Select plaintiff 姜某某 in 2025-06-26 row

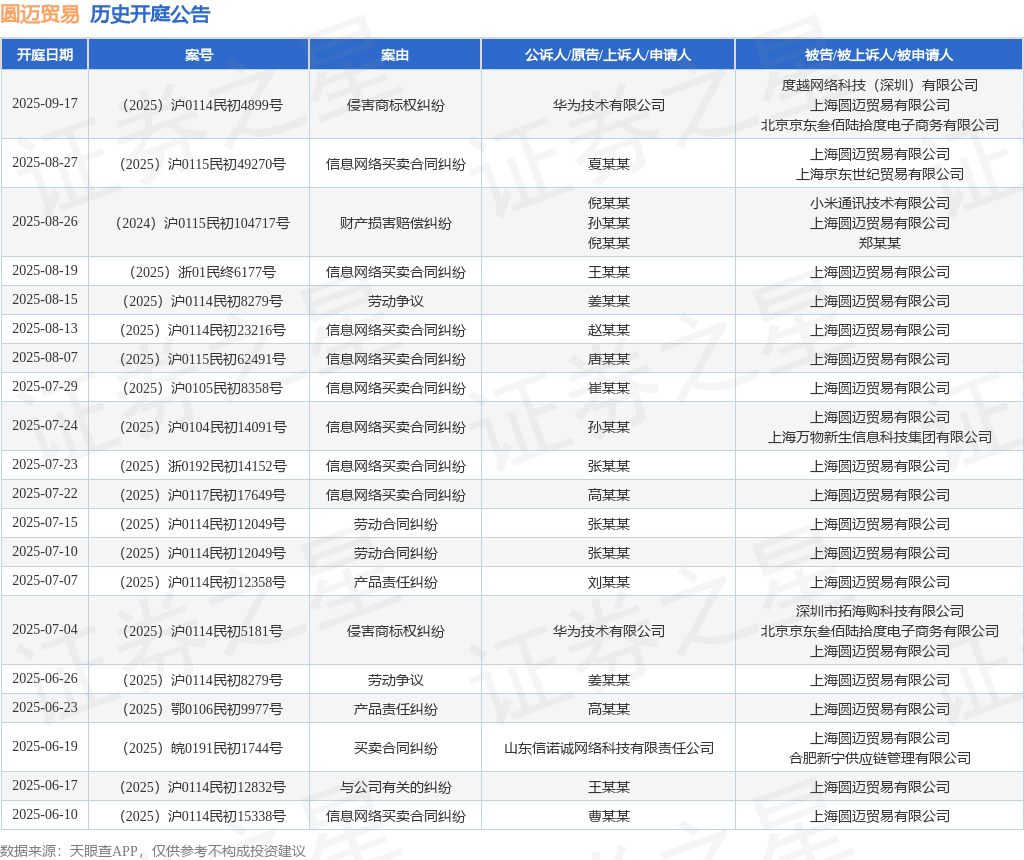(x=609, y=680)
